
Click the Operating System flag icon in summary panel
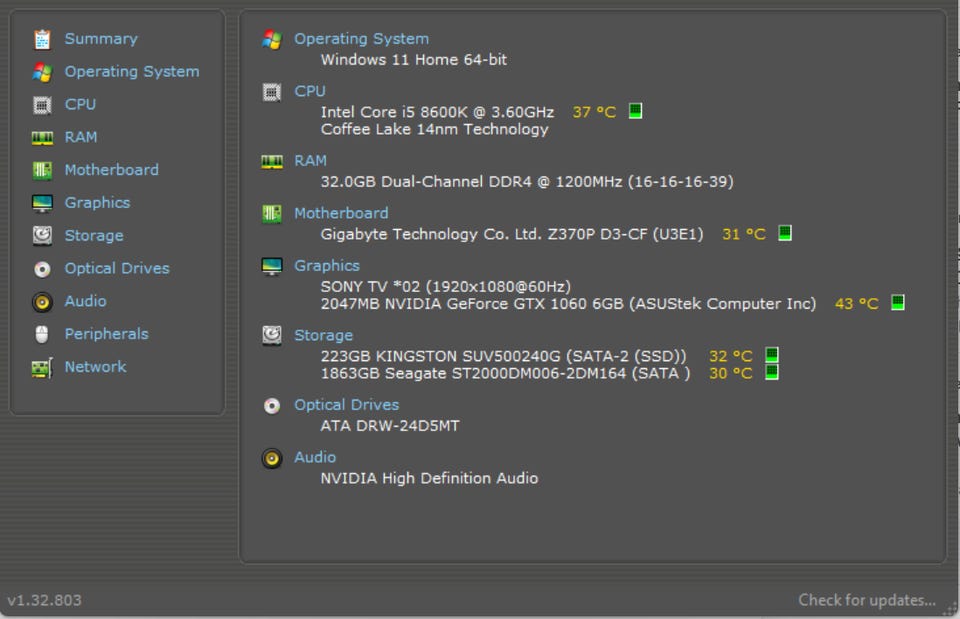coord(272,40)
